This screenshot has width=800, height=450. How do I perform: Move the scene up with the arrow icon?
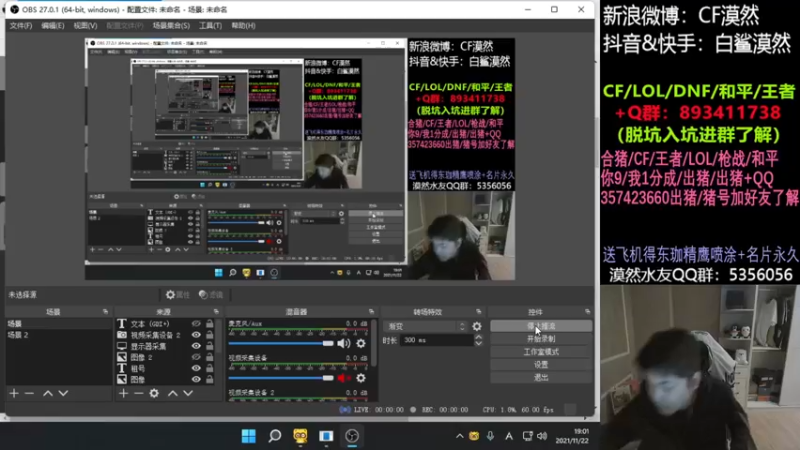pyautogui.click(x=47, y=393)
